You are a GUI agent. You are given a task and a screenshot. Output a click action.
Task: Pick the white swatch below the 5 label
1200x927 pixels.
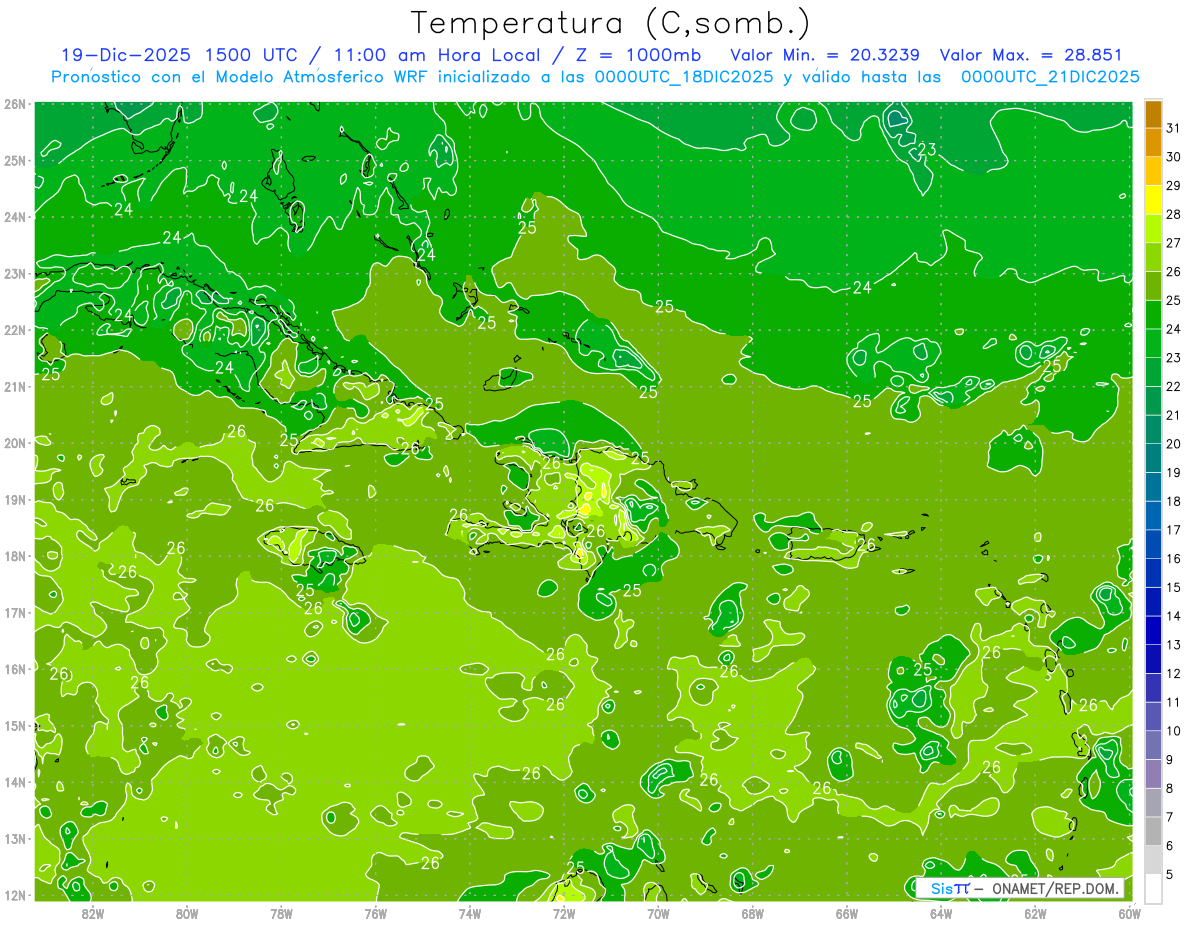click(x=1153, y=889)
